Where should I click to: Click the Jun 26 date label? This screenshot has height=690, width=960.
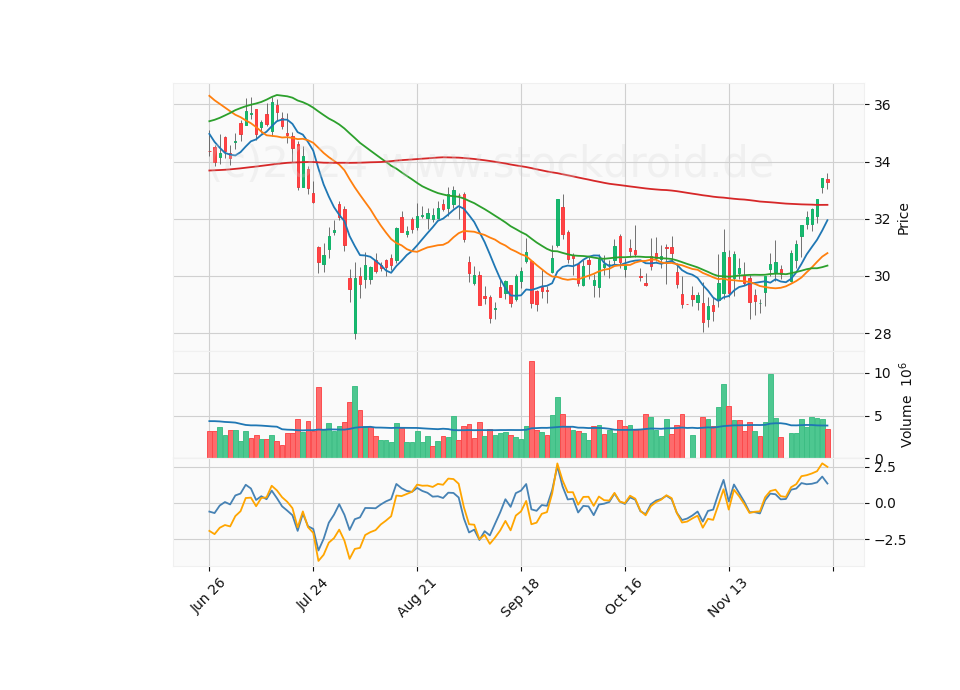[207, 596]
